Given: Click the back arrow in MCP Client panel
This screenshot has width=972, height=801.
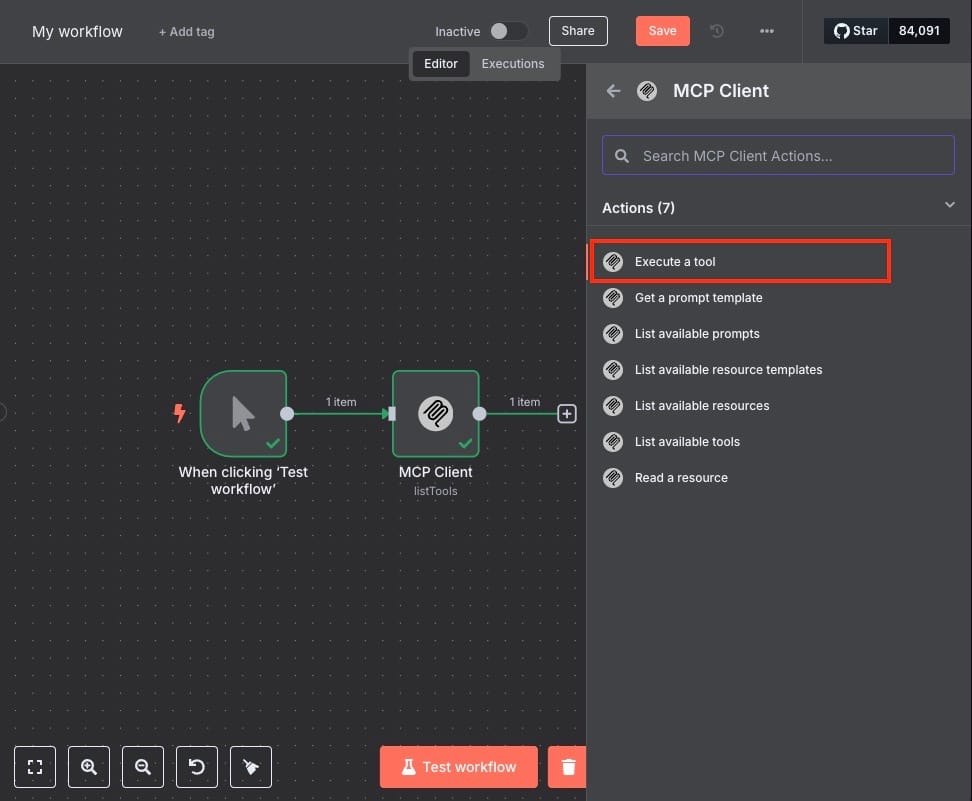Looking at the screenshot, I should tap(613, 91).
